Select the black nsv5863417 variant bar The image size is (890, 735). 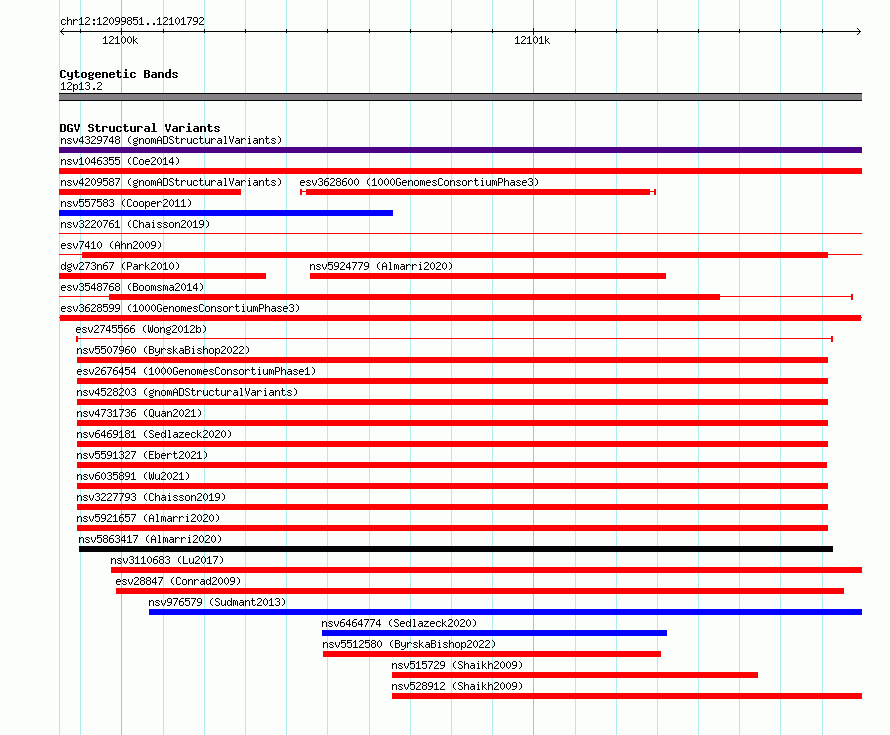click(456, 549)
